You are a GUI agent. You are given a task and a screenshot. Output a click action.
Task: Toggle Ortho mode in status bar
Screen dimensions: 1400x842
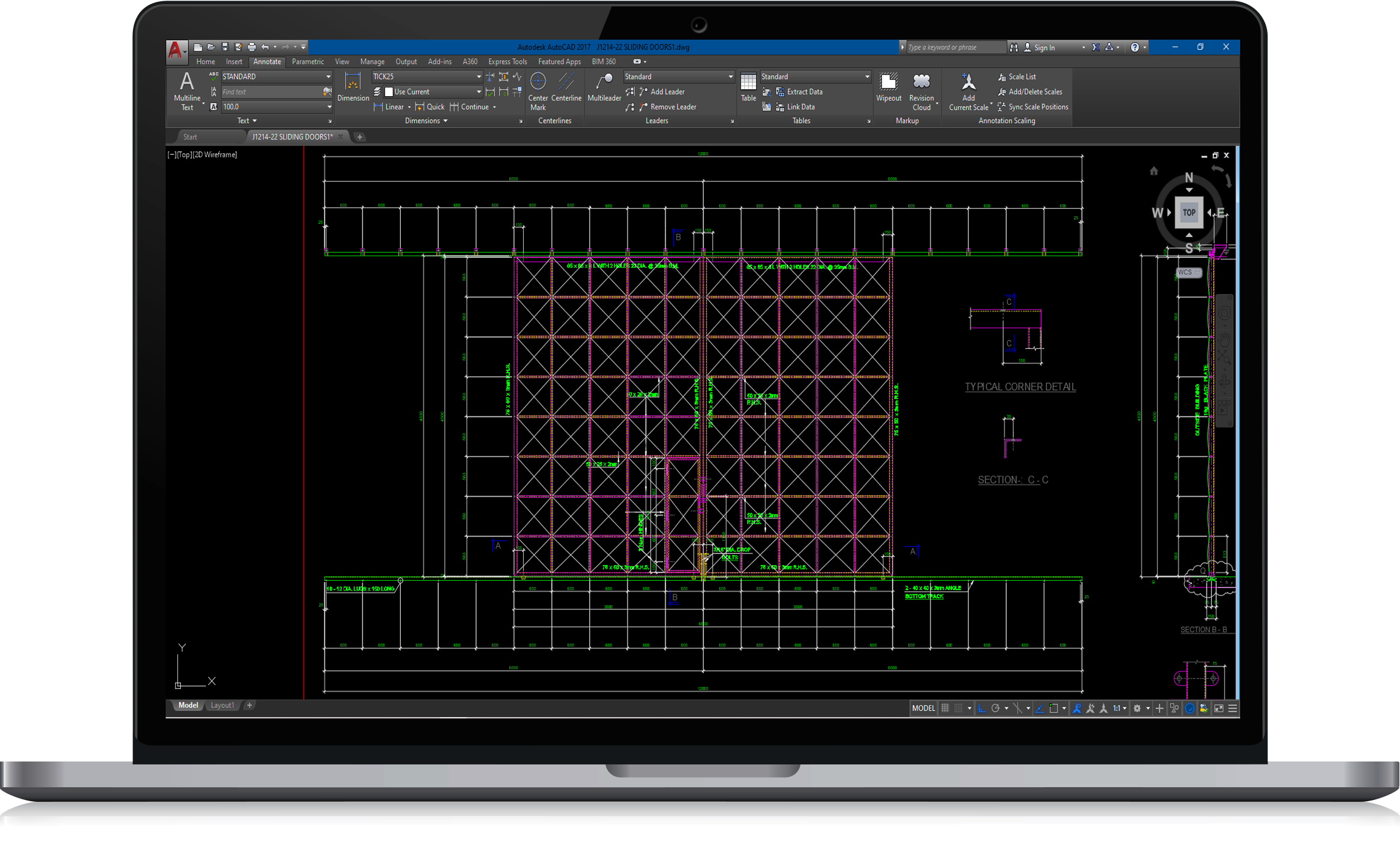[982, 708]
